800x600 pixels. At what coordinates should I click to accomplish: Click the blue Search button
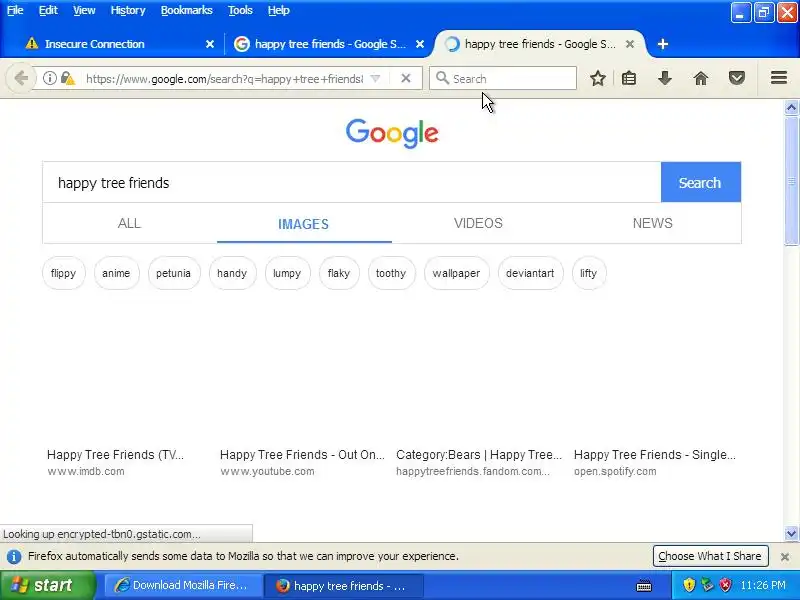click(701, 183)
